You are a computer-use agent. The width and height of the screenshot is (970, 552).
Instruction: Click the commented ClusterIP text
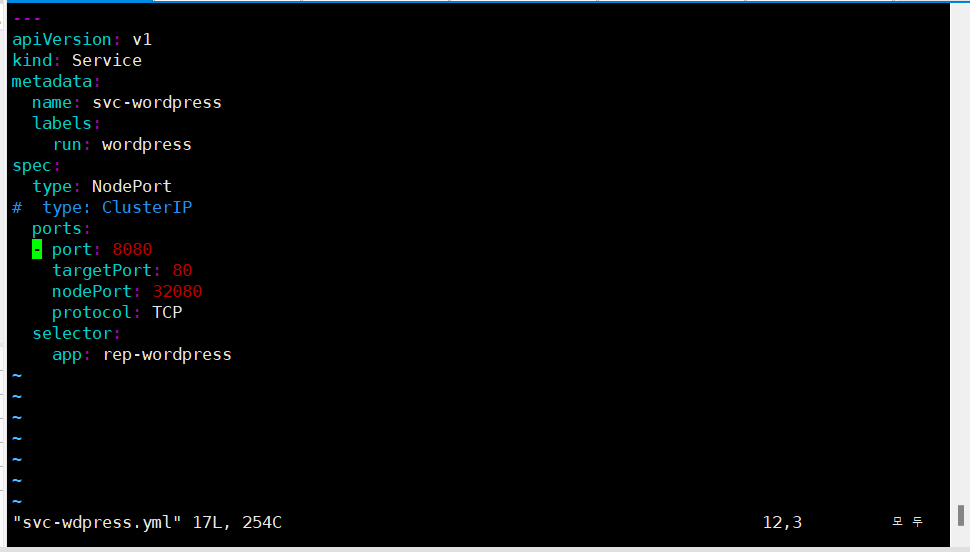pos(147,207)
